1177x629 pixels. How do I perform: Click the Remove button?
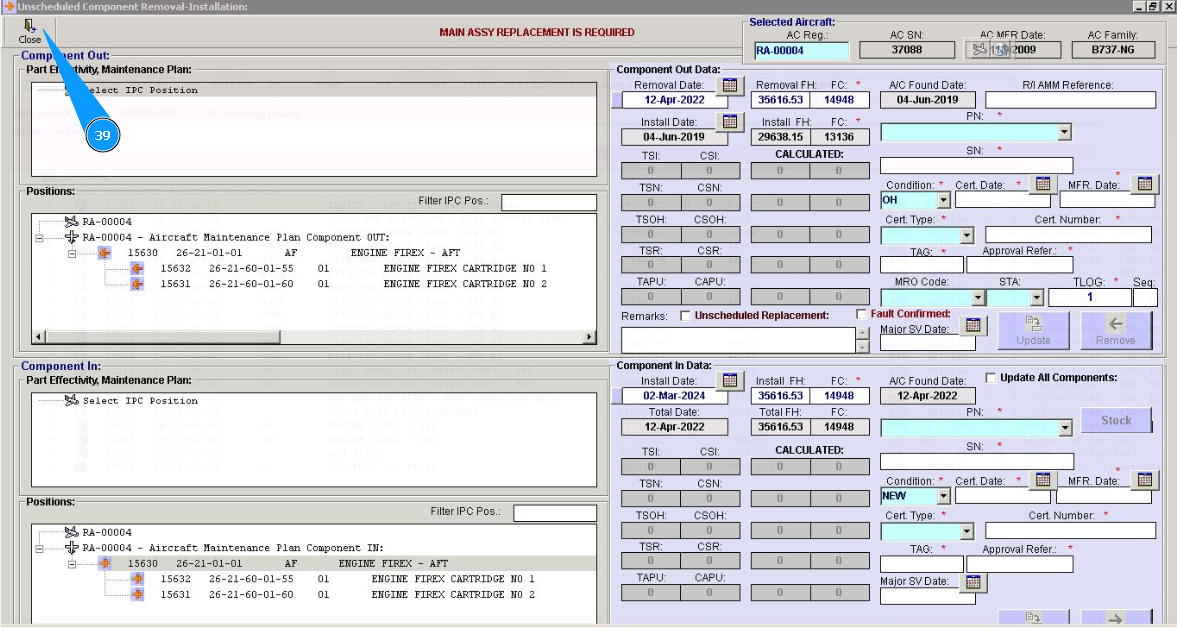tap(1115, 331)
